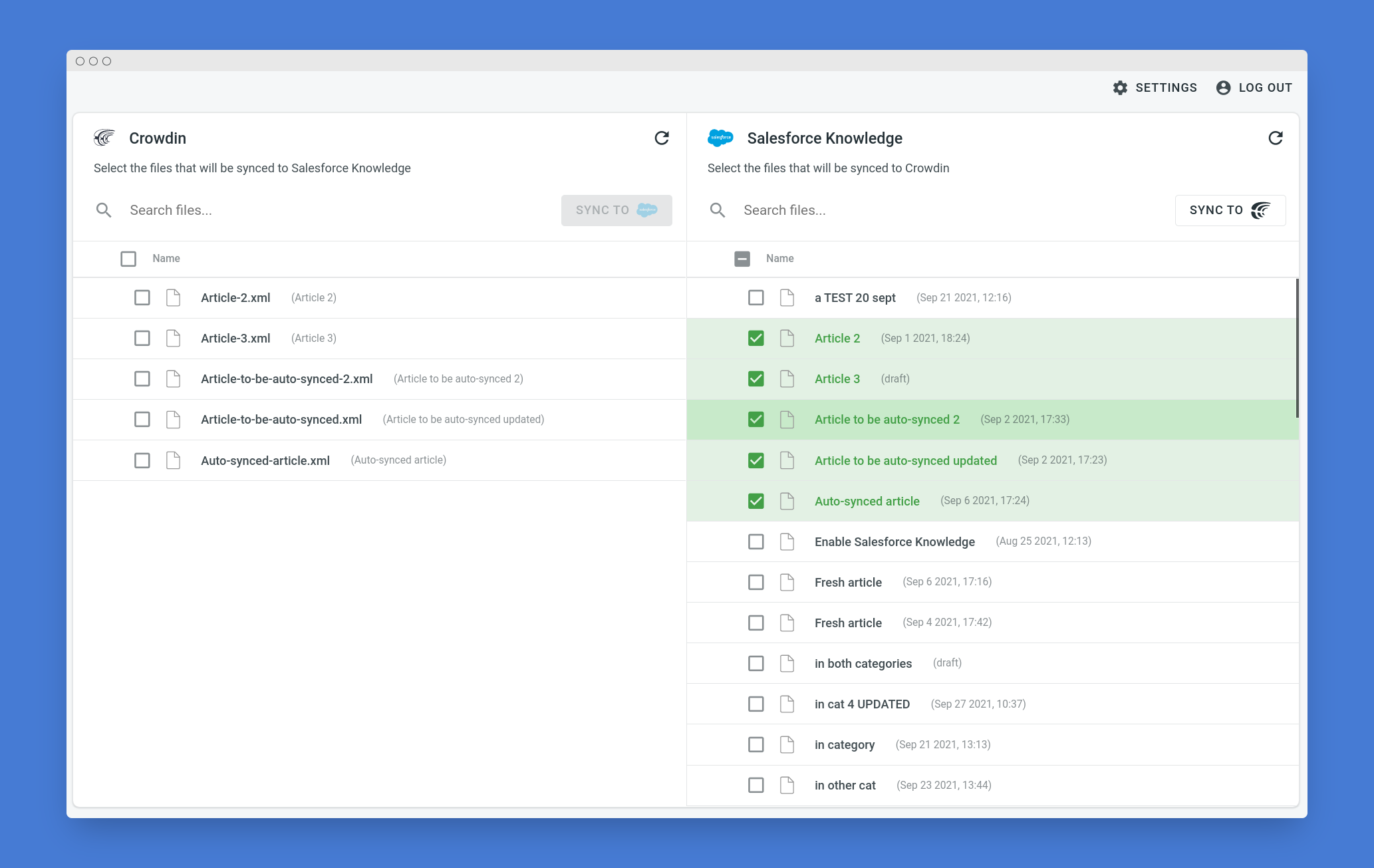Check the Enable Salesforce Knowledge checkbox
1374x868 pixels.
[x=756, y=541]
